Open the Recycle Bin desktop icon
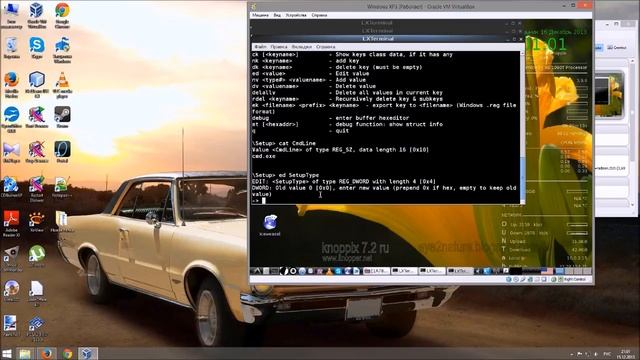The height and width of the screenshot is (360, 640). (11, 46)
